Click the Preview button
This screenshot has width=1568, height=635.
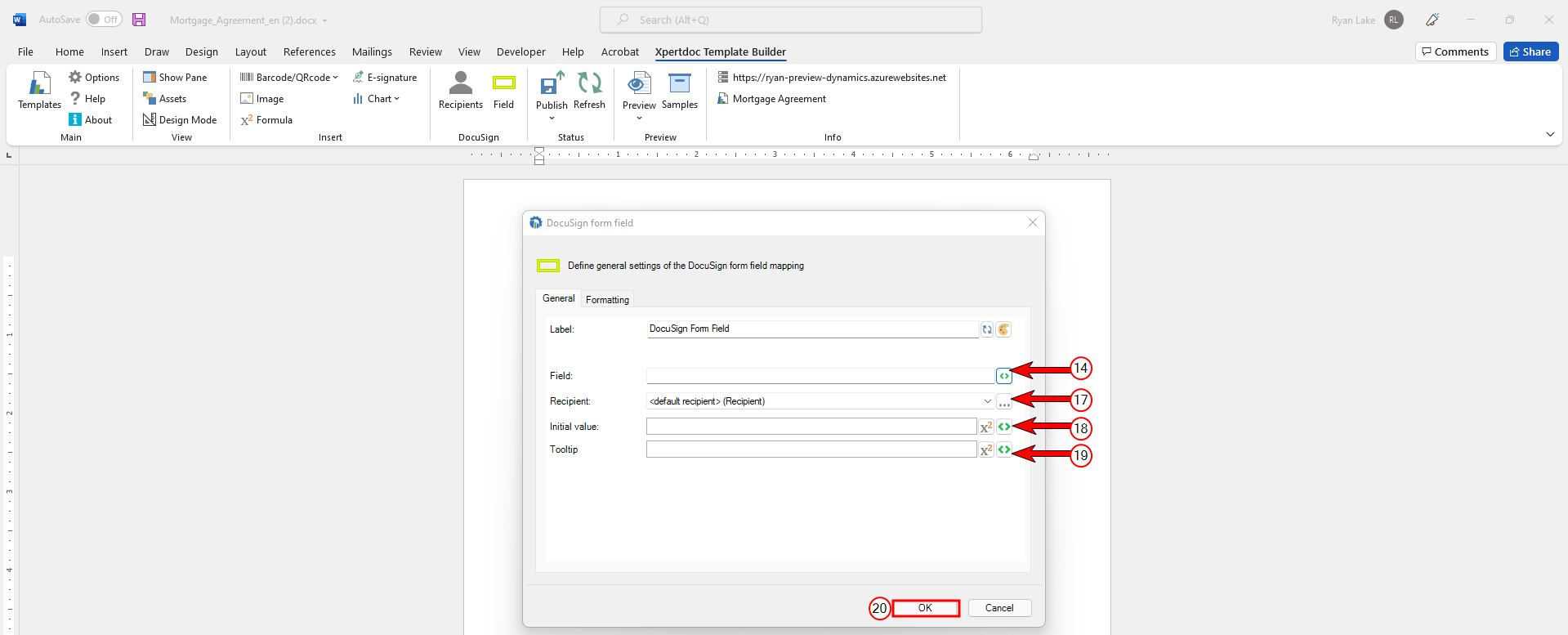coord(639,91)
